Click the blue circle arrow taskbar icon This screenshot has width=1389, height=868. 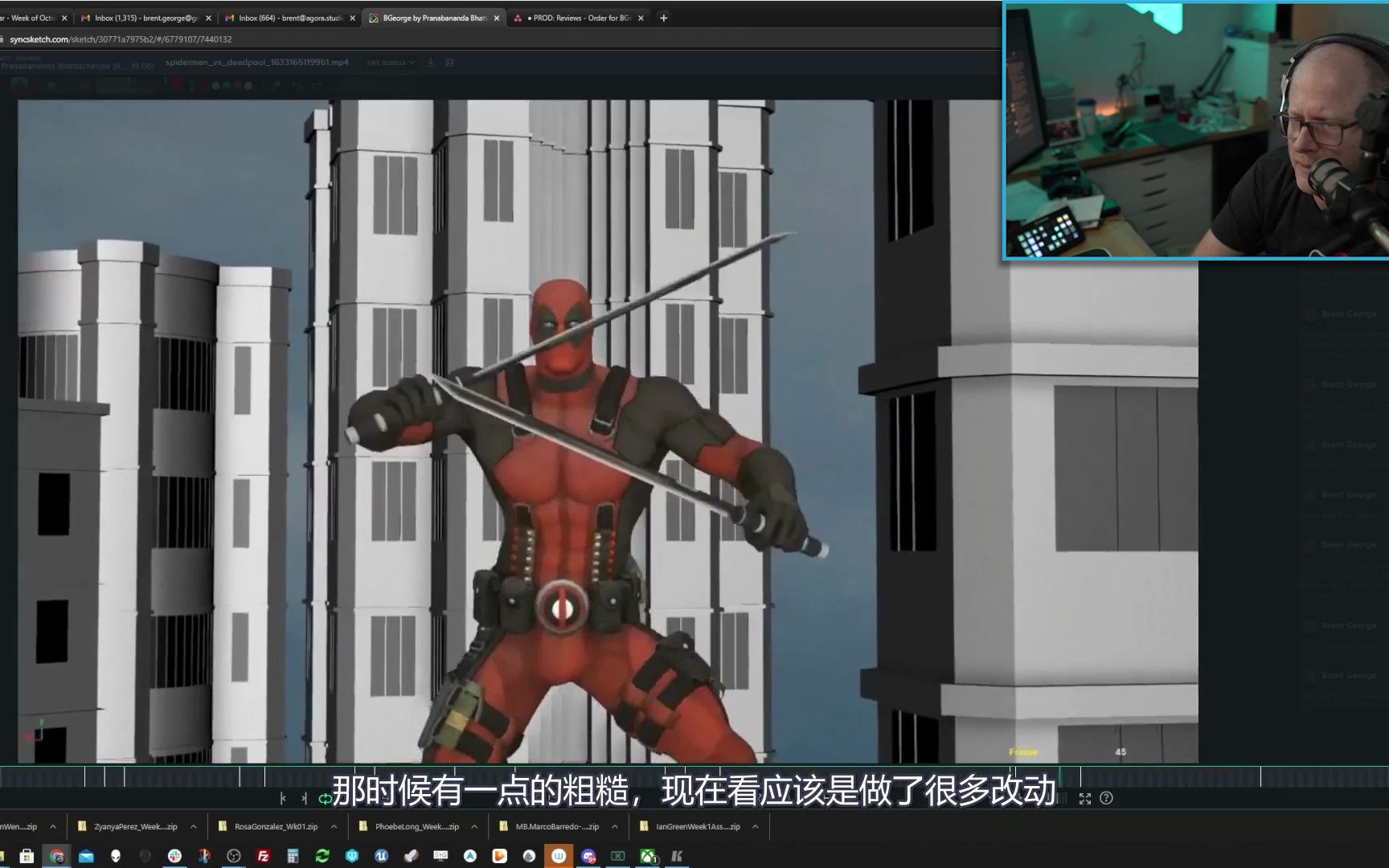click(x=470, y=856)
